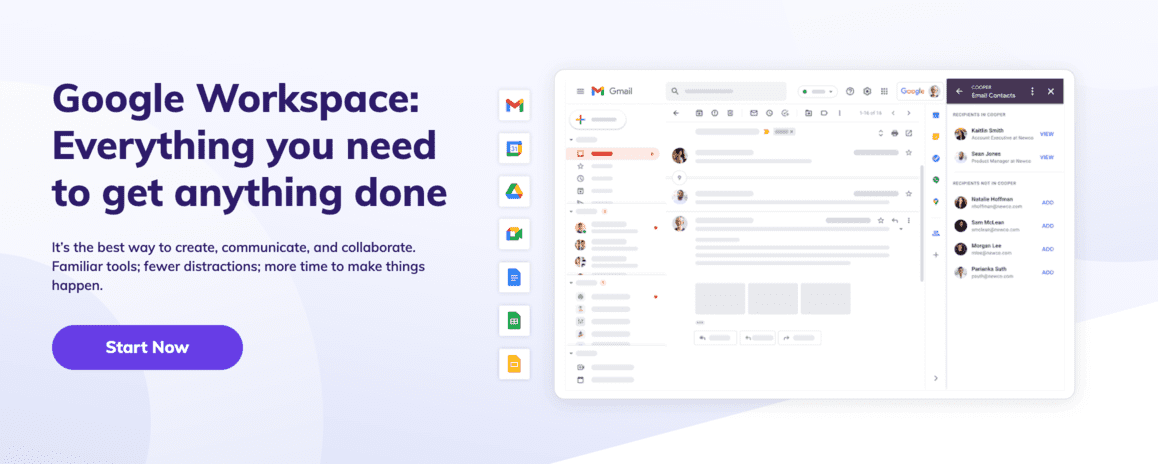Collapse the Meet section arrow in sidebar
Screen dimensions: 1158x464
click(x=571, y=353)
